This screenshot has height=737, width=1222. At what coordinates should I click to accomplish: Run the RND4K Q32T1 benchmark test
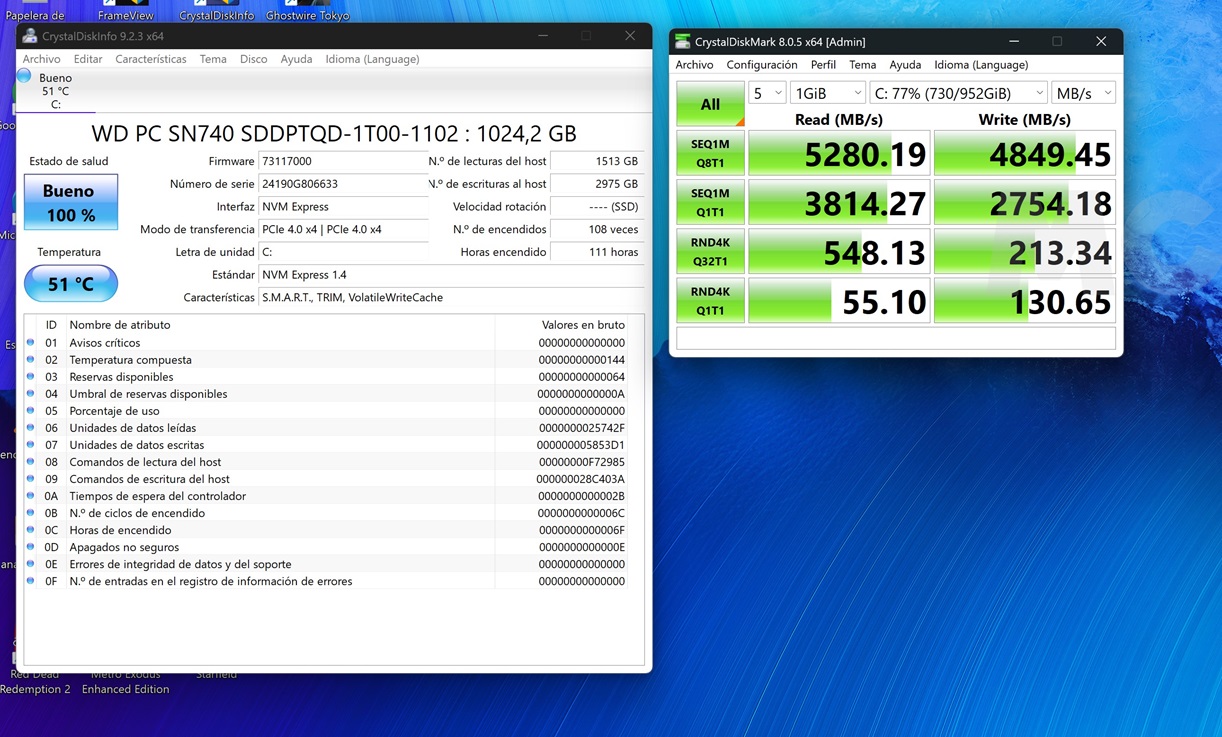click(x=710, y=251)
